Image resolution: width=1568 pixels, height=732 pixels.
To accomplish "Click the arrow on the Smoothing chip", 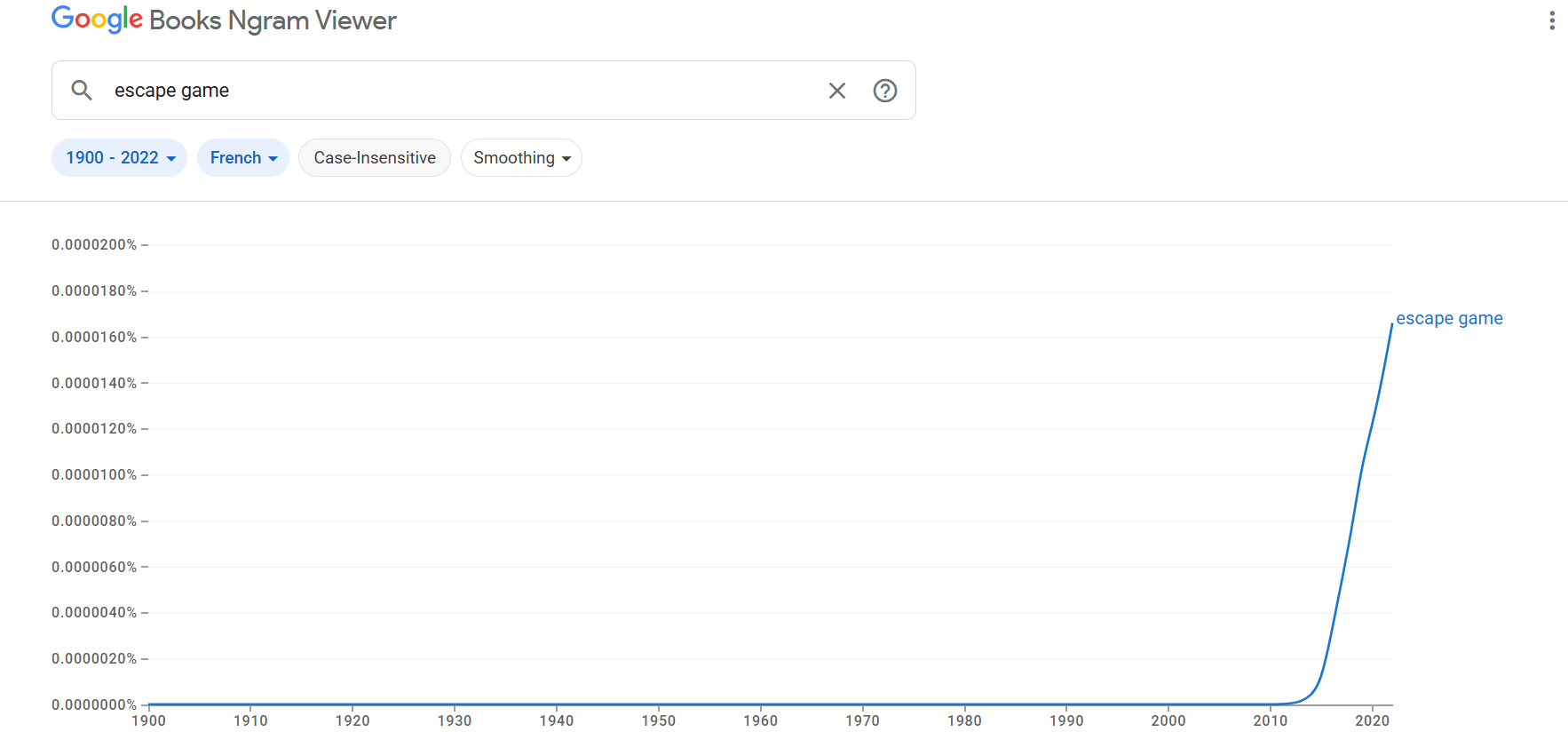I will pyautogui.click(x=566, y=159).
